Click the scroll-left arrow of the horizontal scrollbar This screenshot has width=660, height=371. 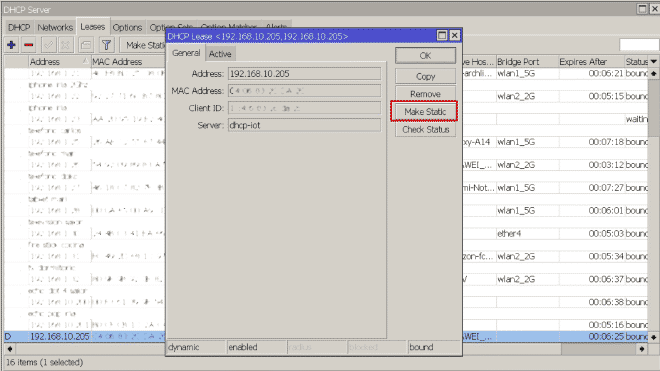[x=10, y=349]
